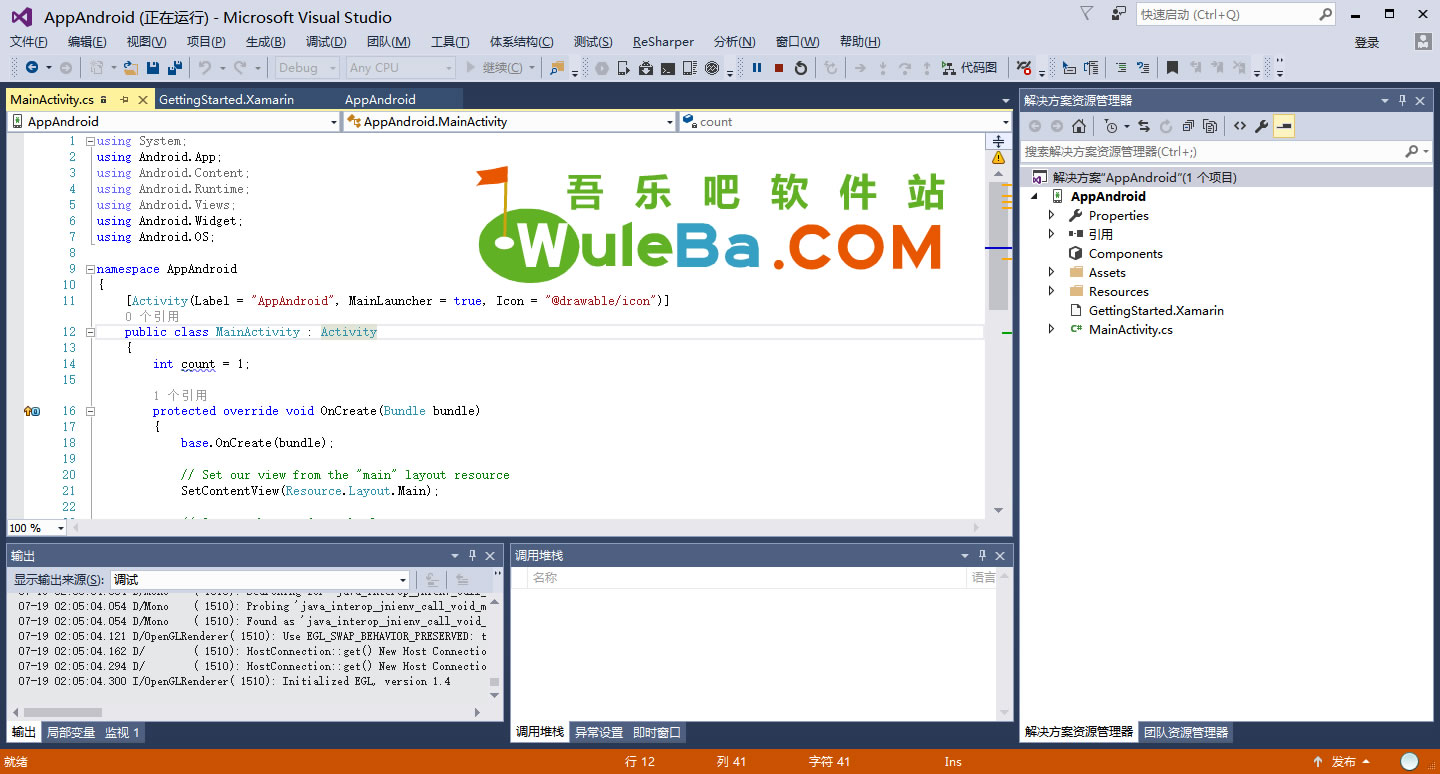The image size is (1440, 774).
Task: Toggle Show All Files in Solution Explorer
Action: 1210,126
